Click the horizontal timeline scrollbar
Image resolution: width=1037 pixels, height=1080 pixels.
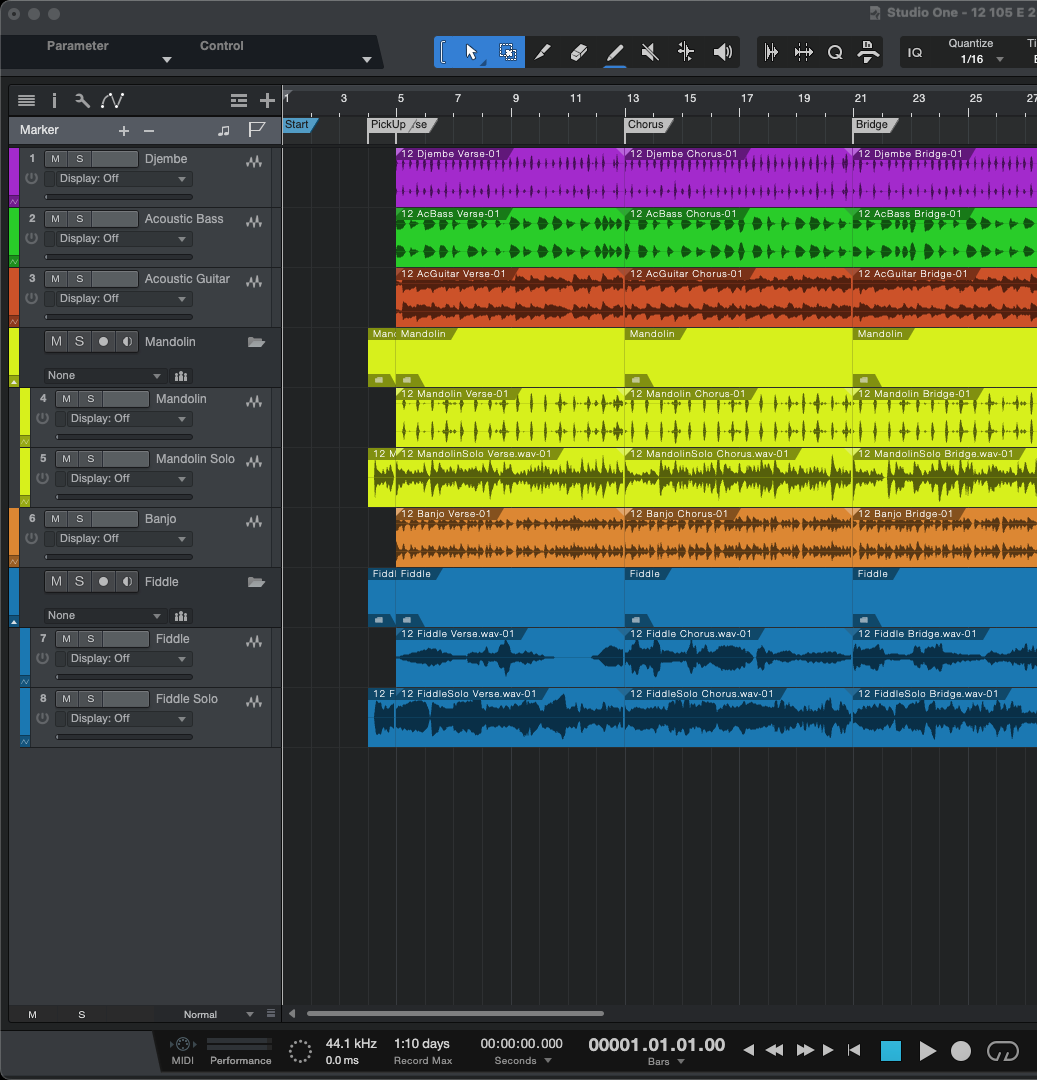click(455, 1014)
